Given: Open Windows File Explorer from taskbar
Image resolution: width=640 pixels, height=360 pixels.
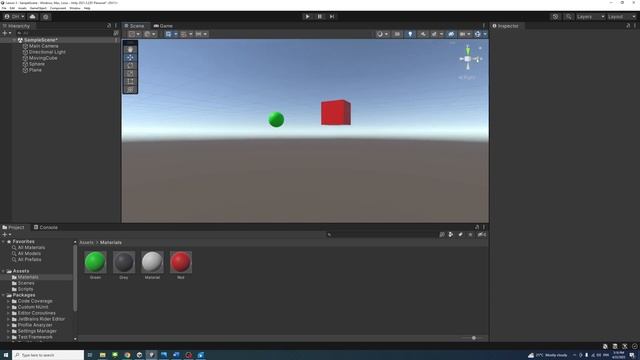Looking at the screenshot, I should (x=102, y=355).
